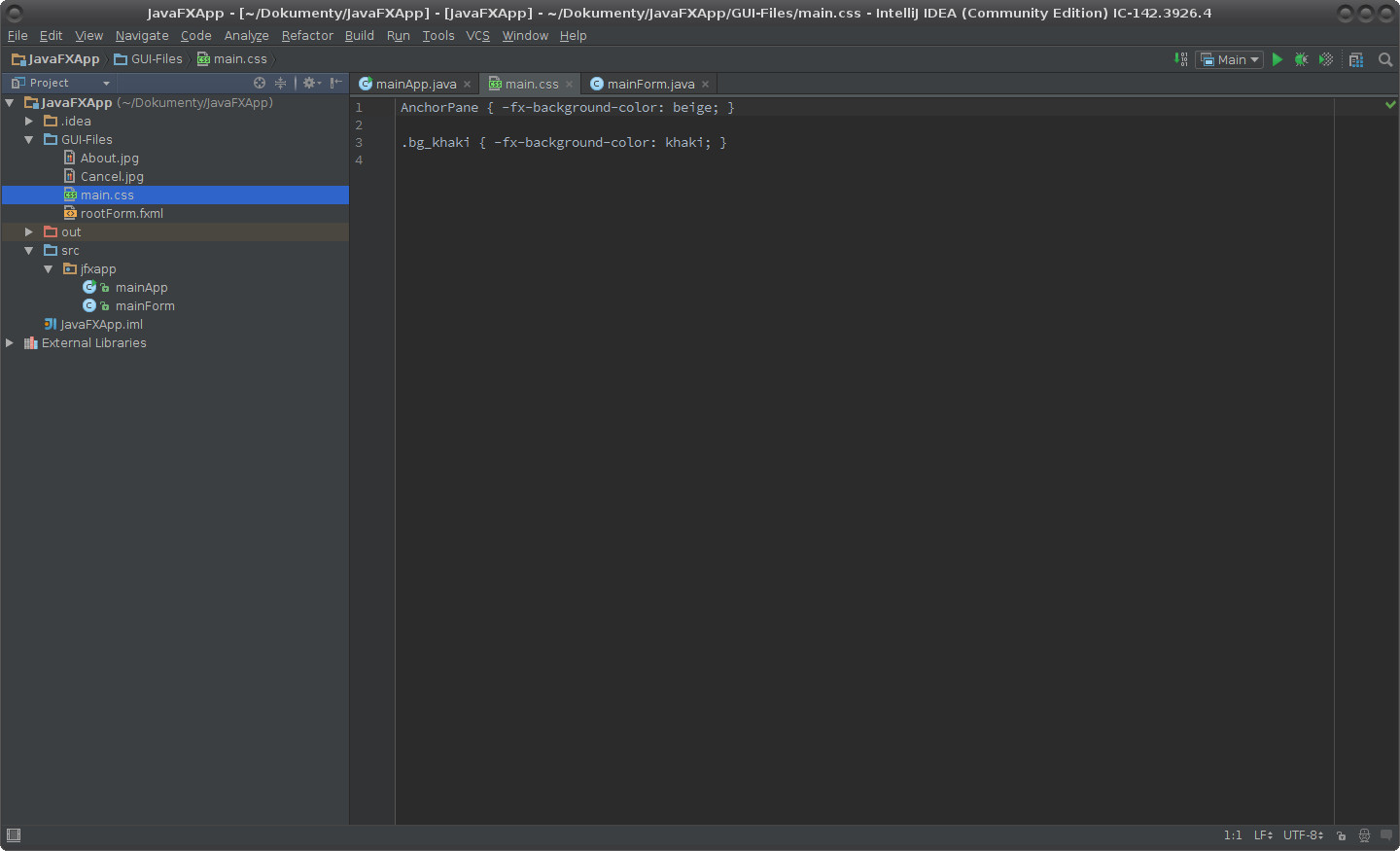This screenshot has width=1400, height=851.
Task: Click the GUI-Files breadcrumb in navigation bar
Action: (149, 59)
